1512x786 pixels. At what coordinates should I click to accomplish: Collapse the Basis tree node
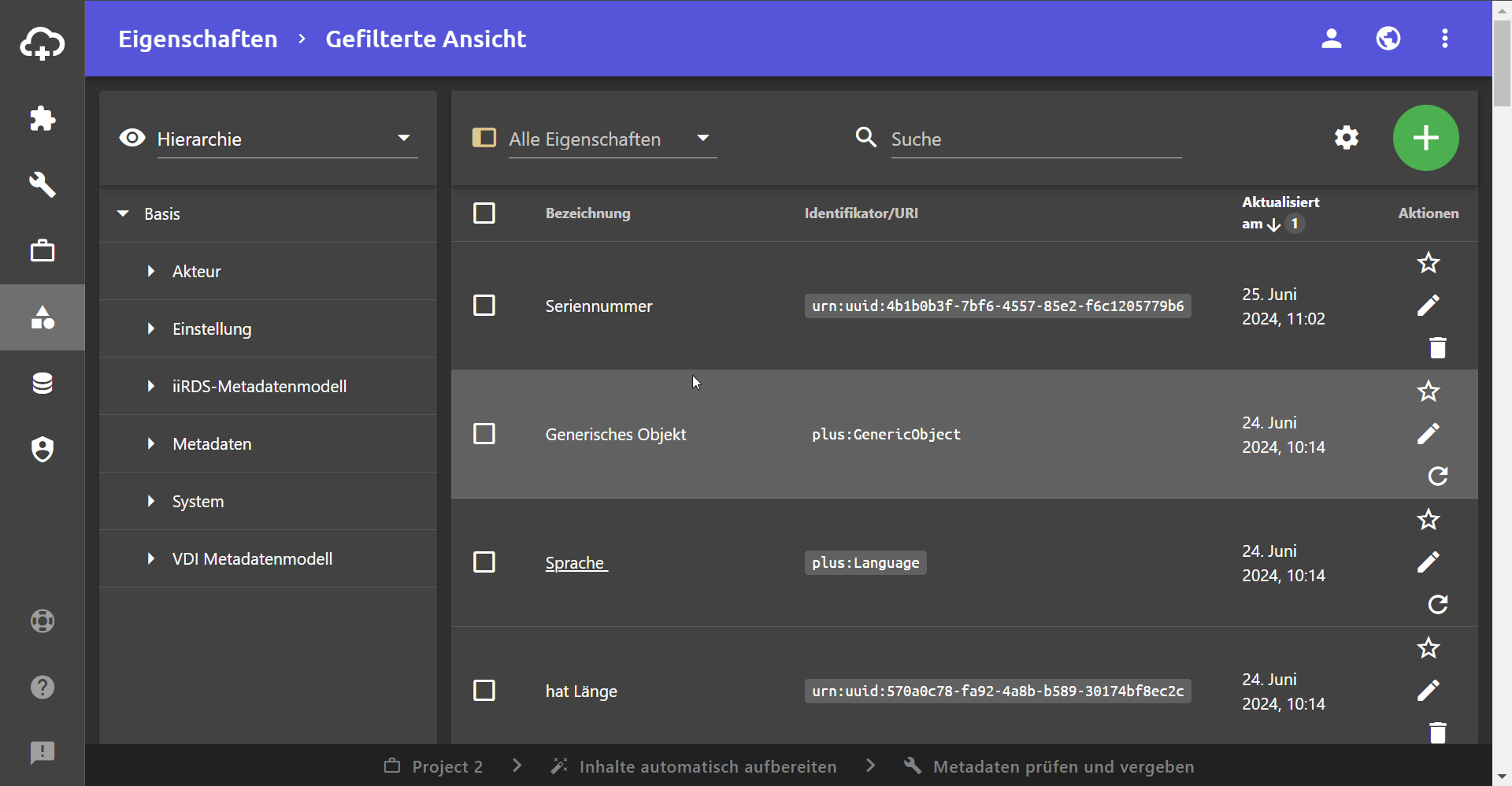pyautogui.click(x=123, y=213)
